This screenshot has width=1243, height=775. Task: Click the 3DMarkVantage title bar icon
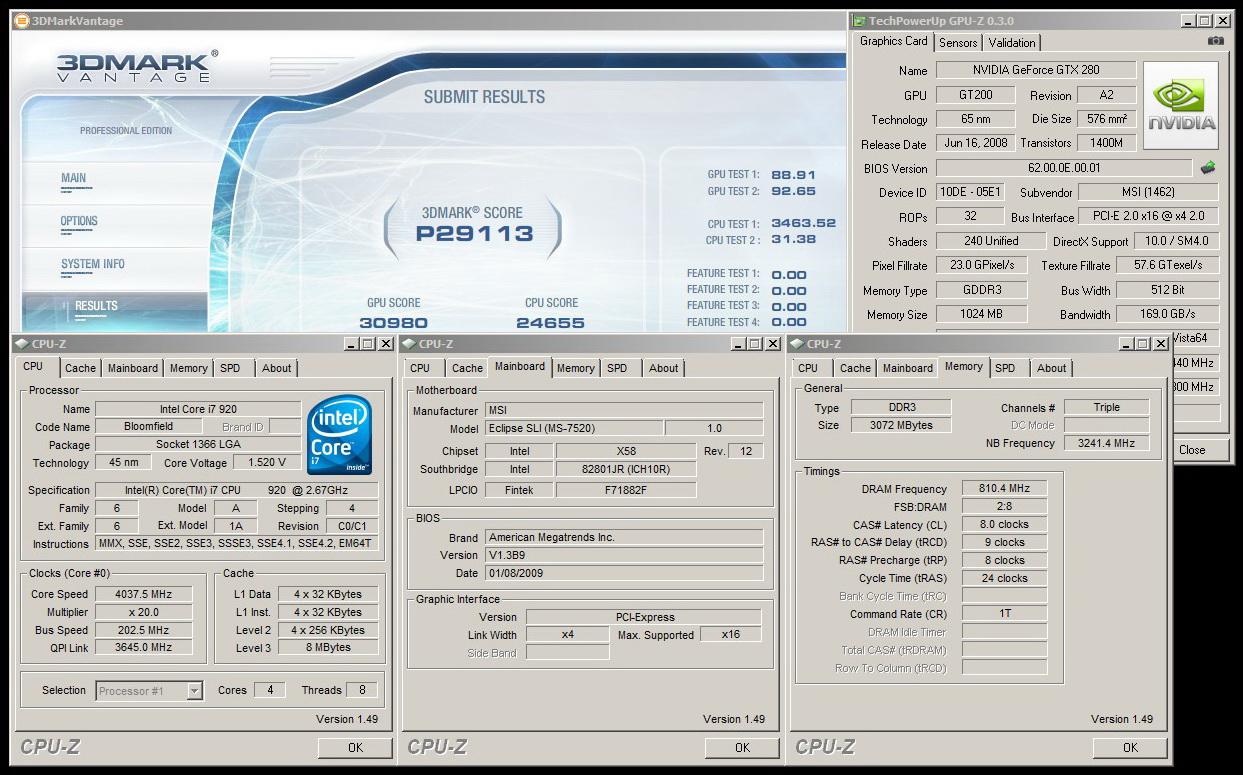tap(20, 20)
